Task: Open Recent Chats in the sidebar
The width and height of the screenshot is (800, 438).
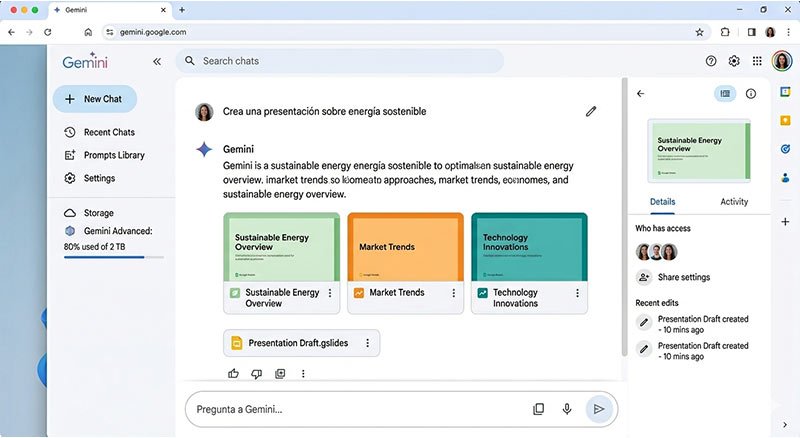Action: click(x=109, y=132)
